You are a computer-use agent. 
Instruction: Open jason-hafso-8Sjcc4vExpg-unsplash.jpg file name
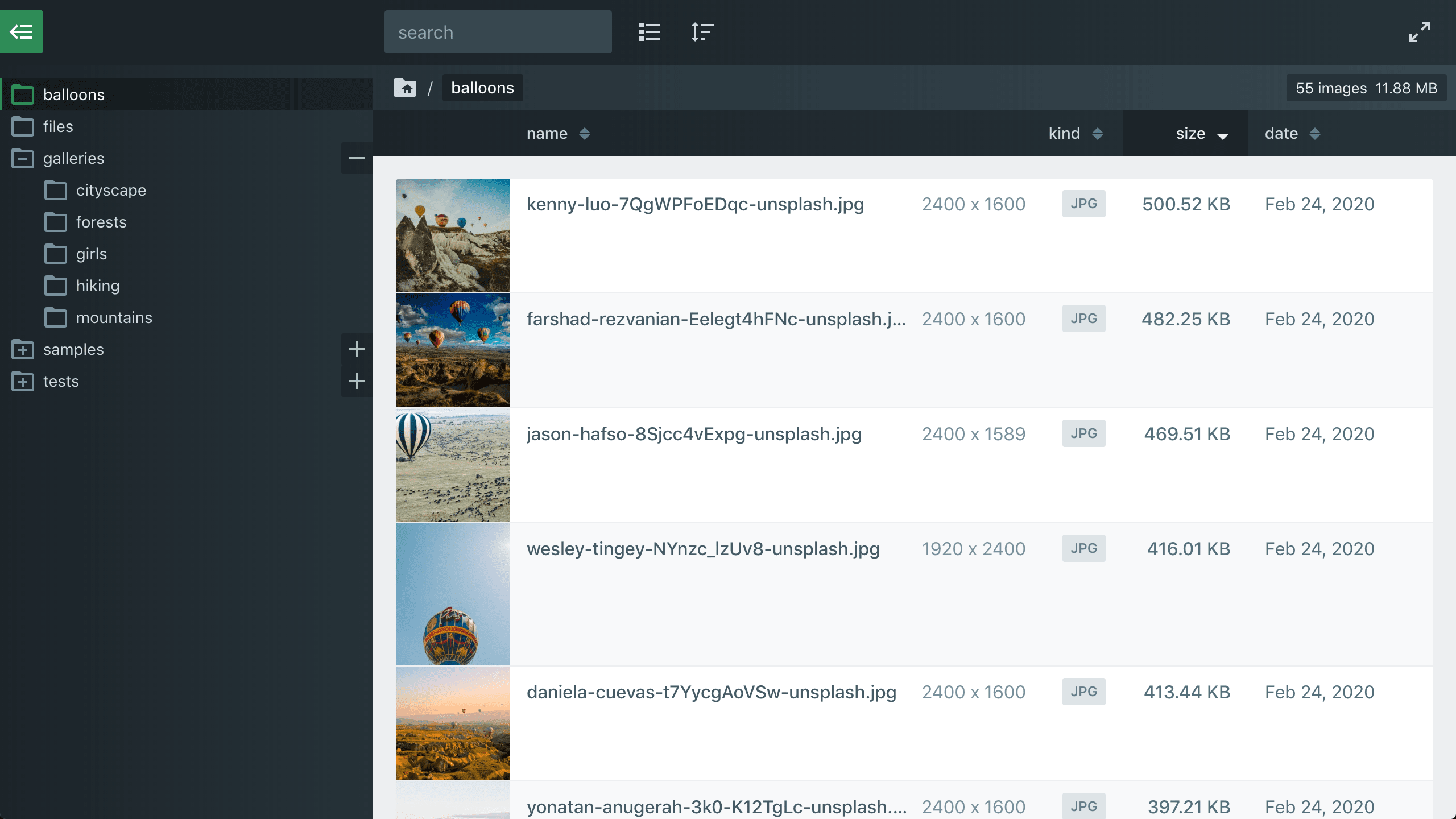click(x=694, y=434)
